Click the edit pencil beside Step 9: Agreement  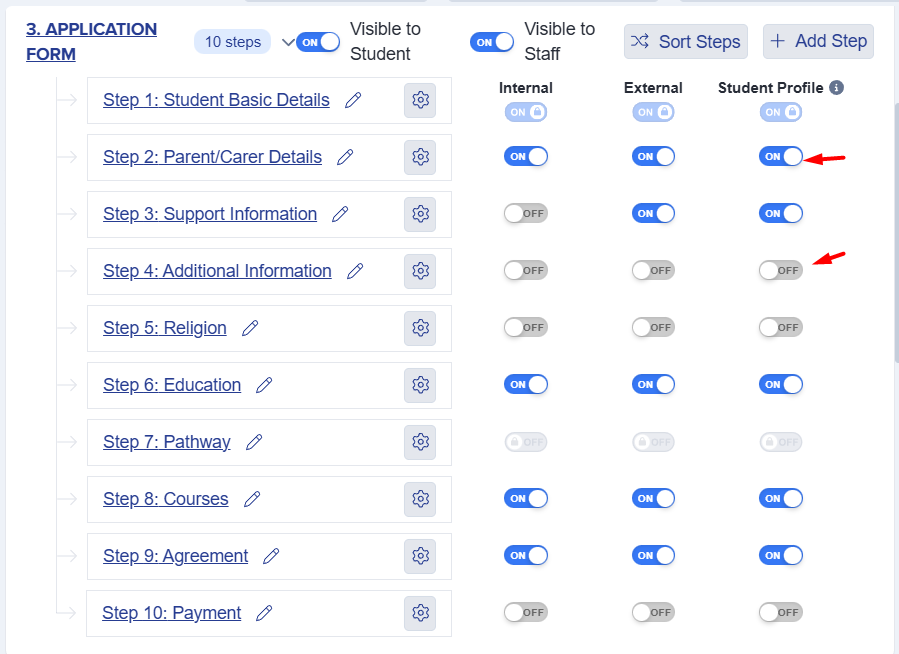[271, 556]
